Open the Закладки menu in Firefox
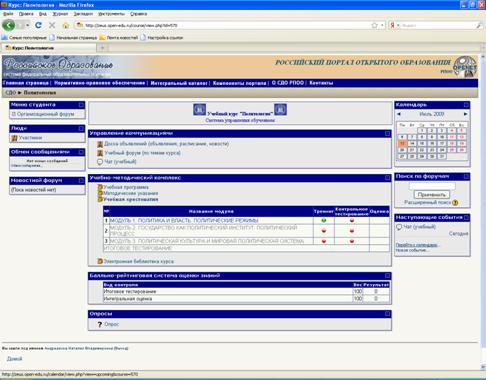Screen dimensions: 486x380 [x=83, y=14]
